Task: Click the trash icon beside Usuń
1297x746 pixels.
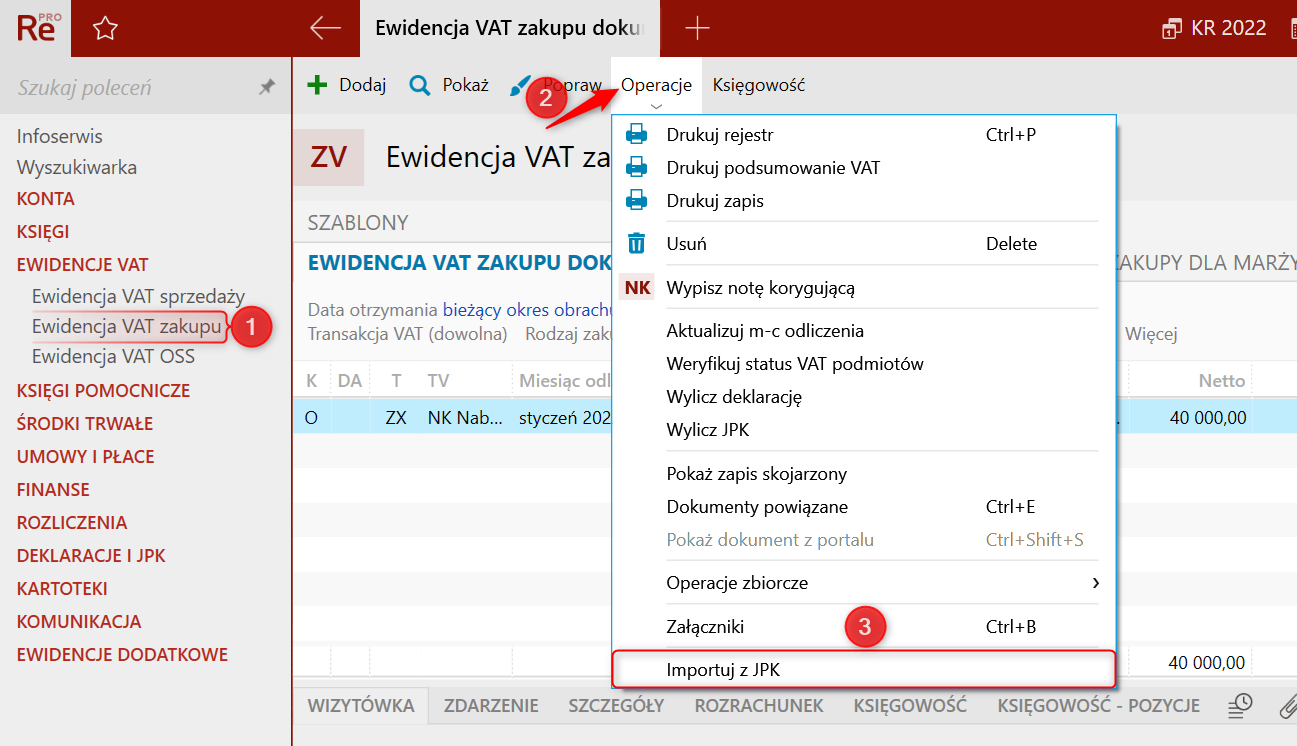Action: click(x=636, y=244)
